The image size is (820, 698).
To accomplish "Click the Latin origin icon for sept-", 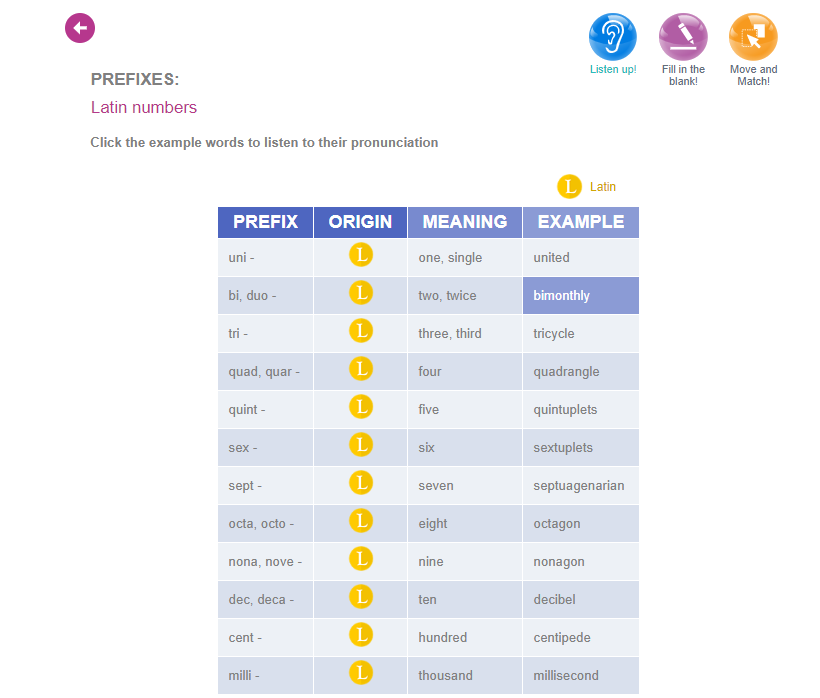I will tap(361, 484).
